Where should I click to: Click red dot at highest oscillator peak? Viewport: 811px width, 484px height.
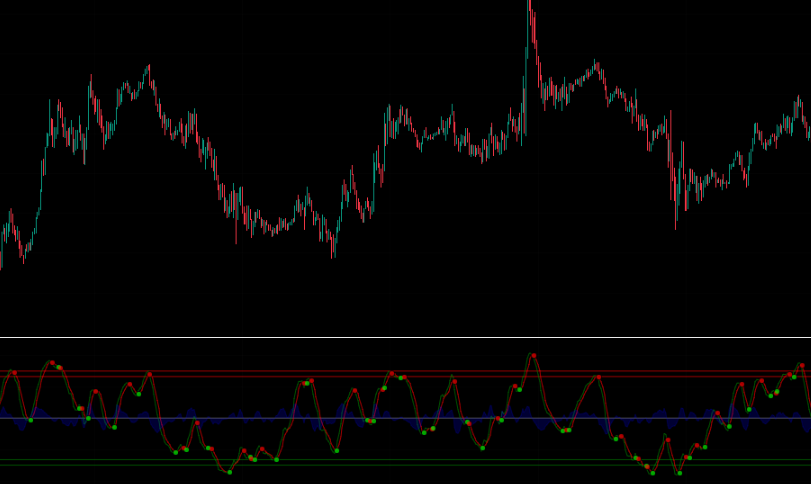[x=533, y=355]
